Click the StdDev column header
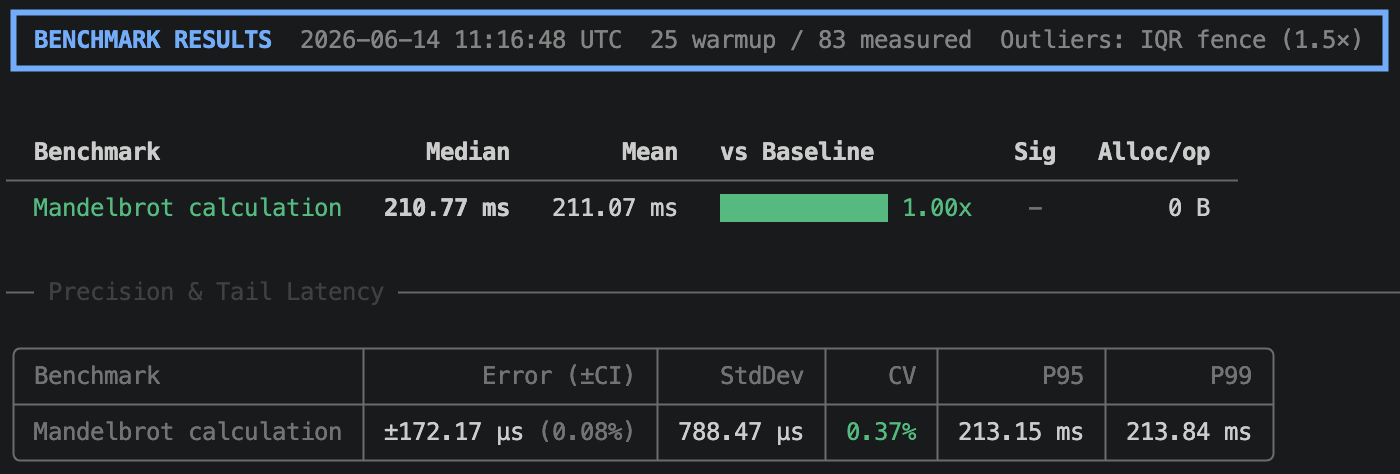This screenshot has height=474, width=1400. pyautogui.click(x=761, y=376)
